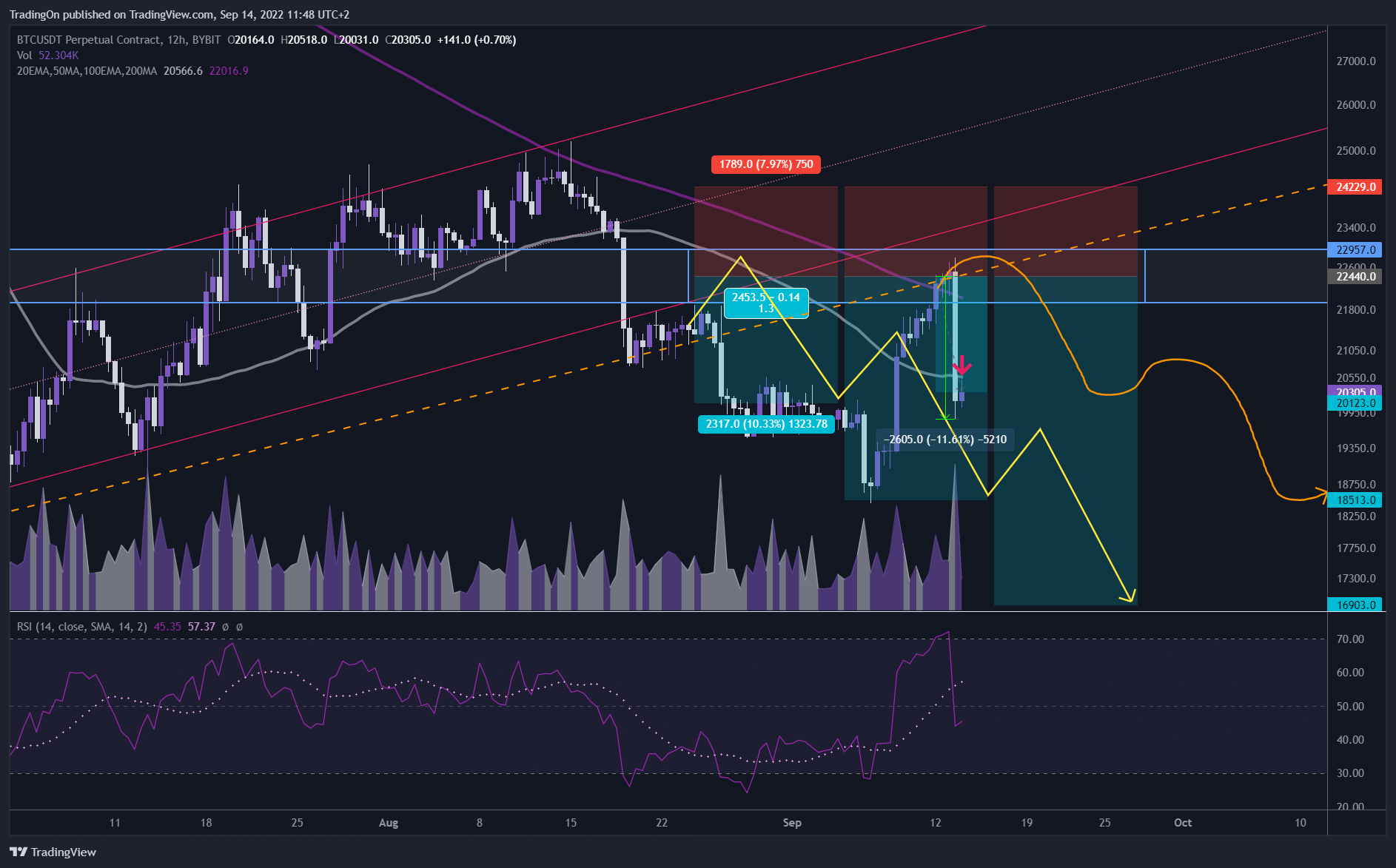Click the RSI 70.00 scale label
Screen dimensions: 1396x868
(1350, 639)
